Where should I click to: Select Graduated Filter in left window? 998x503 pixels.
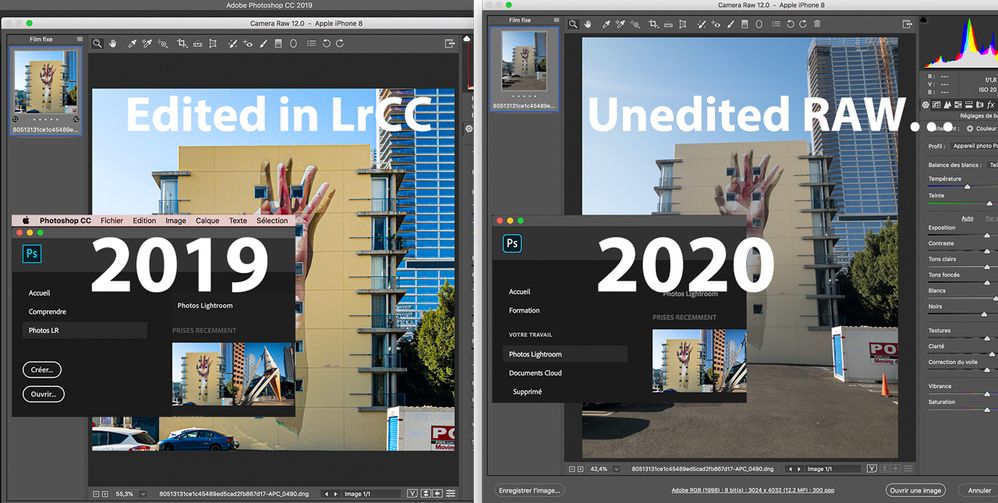point(278,44)
